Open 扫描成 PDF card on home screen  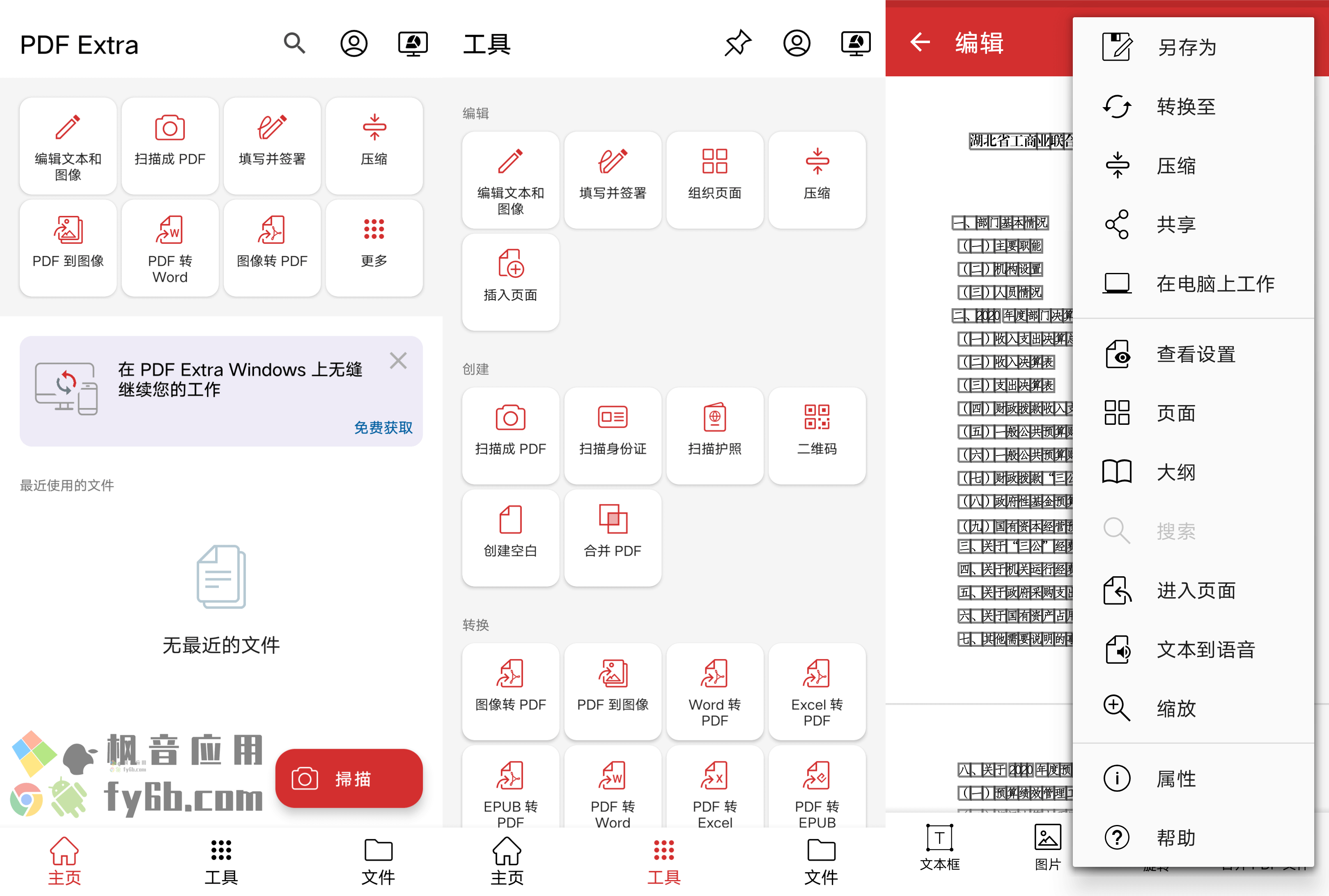pos(170,146)
